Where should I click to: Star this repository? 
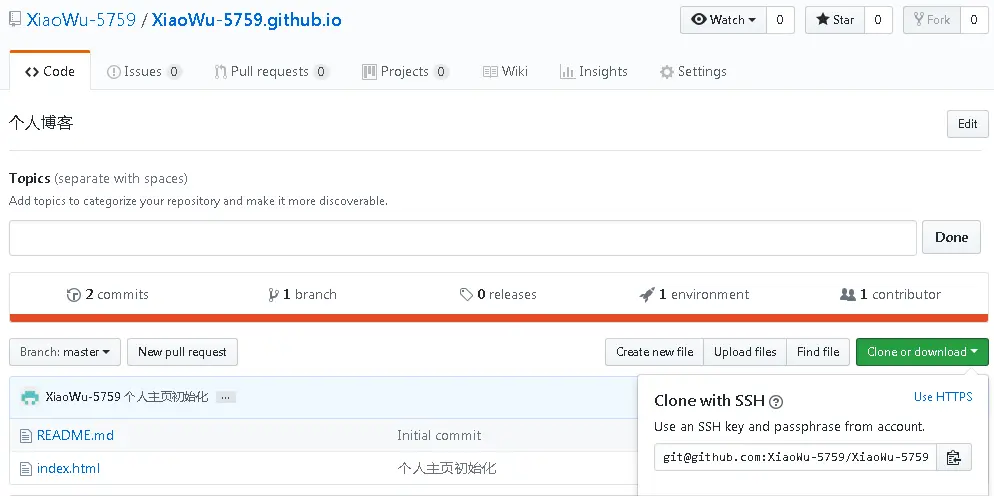pyautogui.click(x=835, y=20)
